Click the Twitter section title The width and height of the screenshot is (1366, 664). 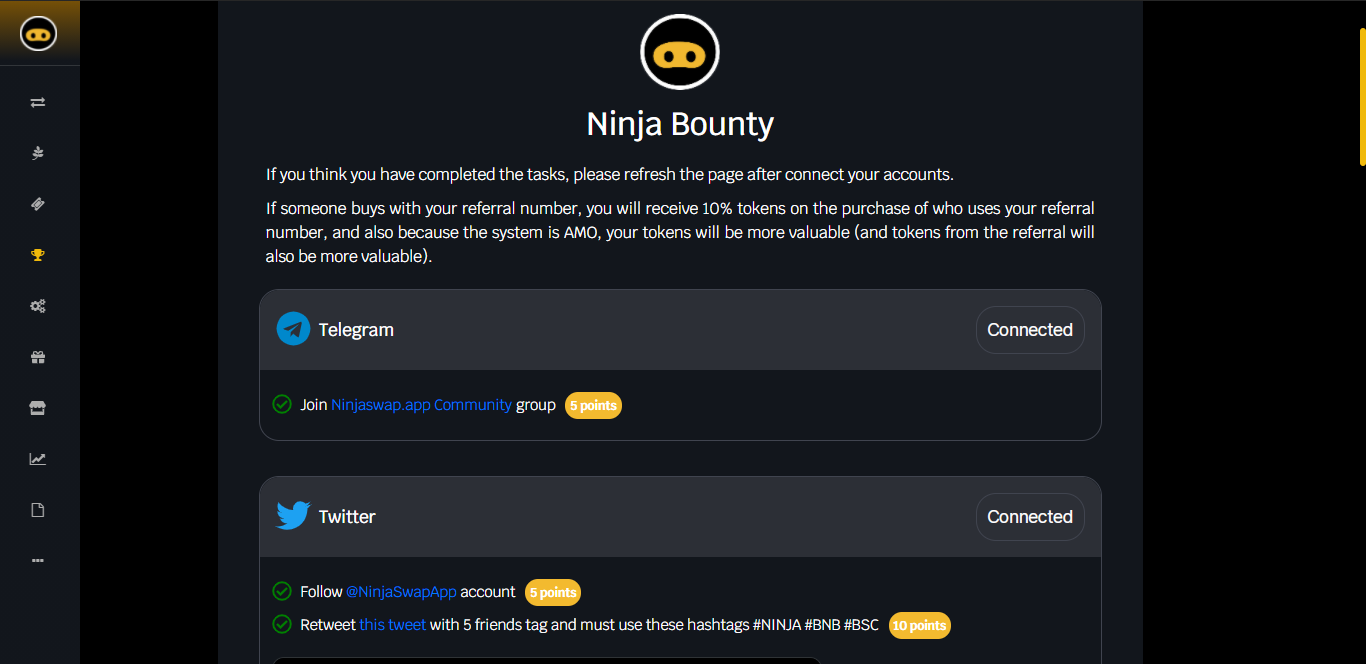[x=347, y=517]
